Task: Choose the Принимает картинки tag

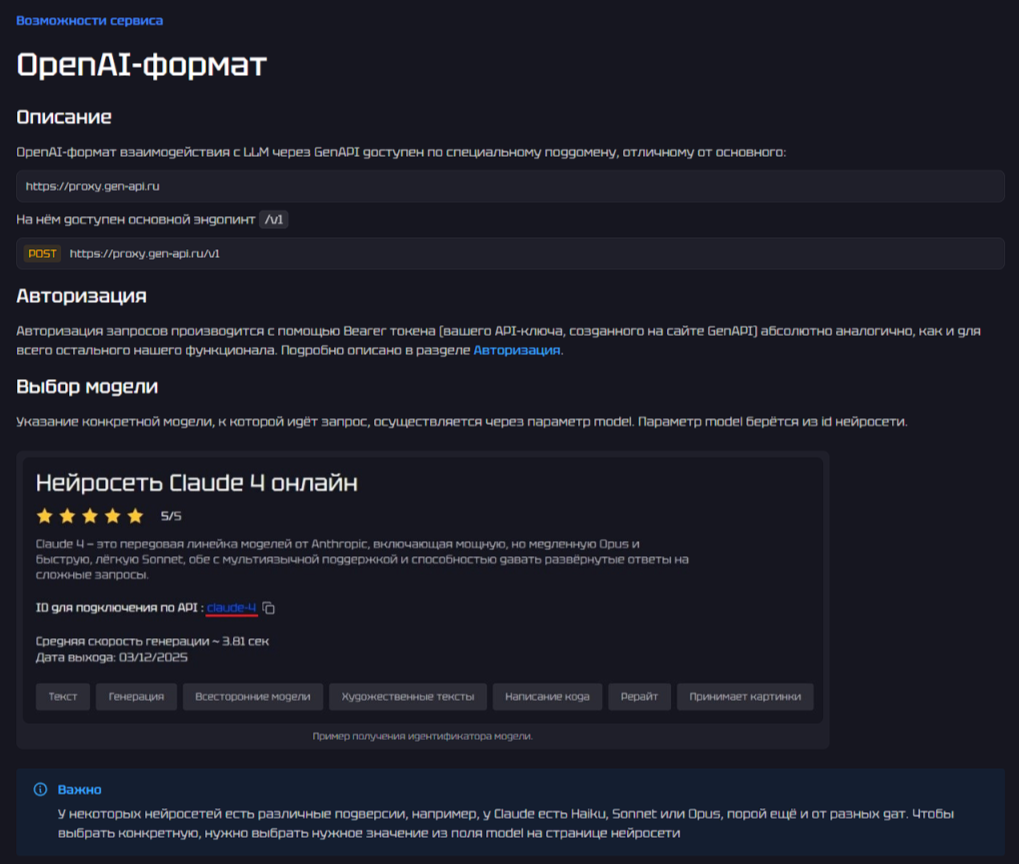Action: pos(745,697)
